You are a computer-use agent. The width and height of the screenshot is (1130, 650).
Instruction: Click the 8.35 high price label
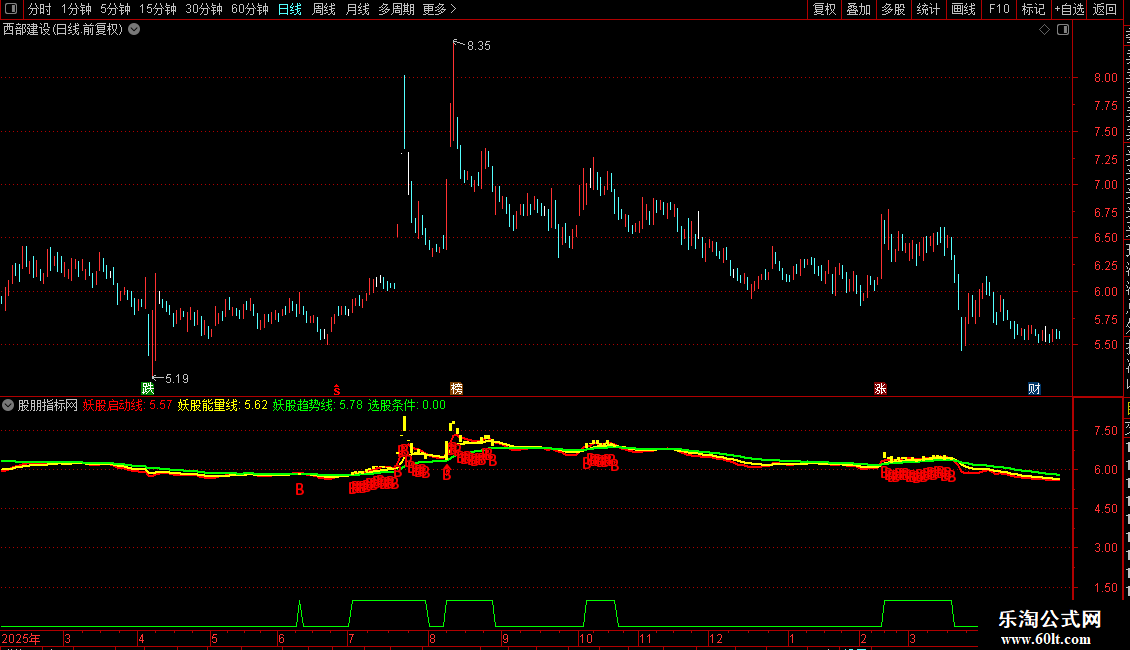click(479, 45)
